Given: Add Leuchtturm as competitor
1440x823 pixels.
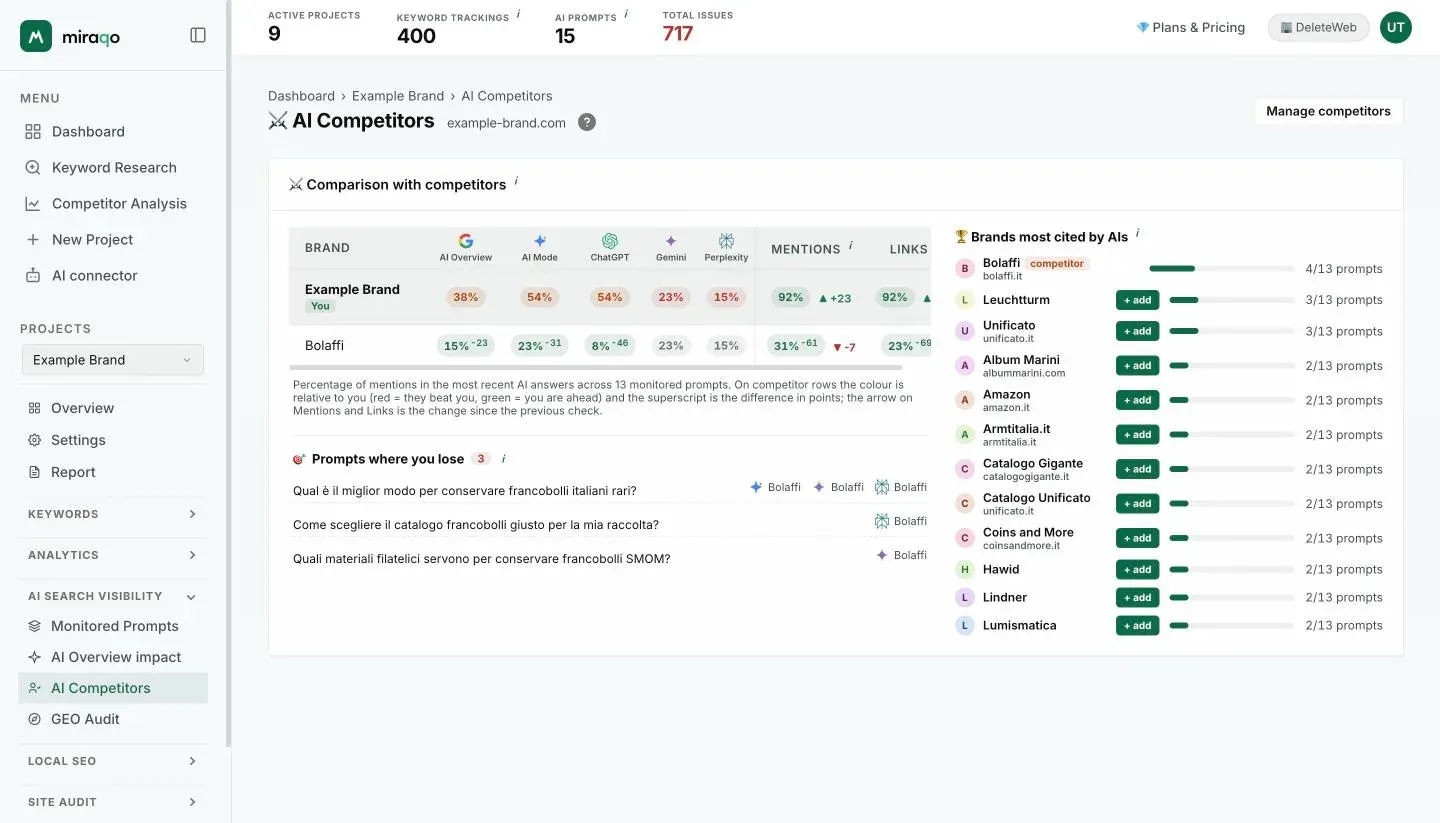Looking at the screenshot, I should [x=1137, y=300].
